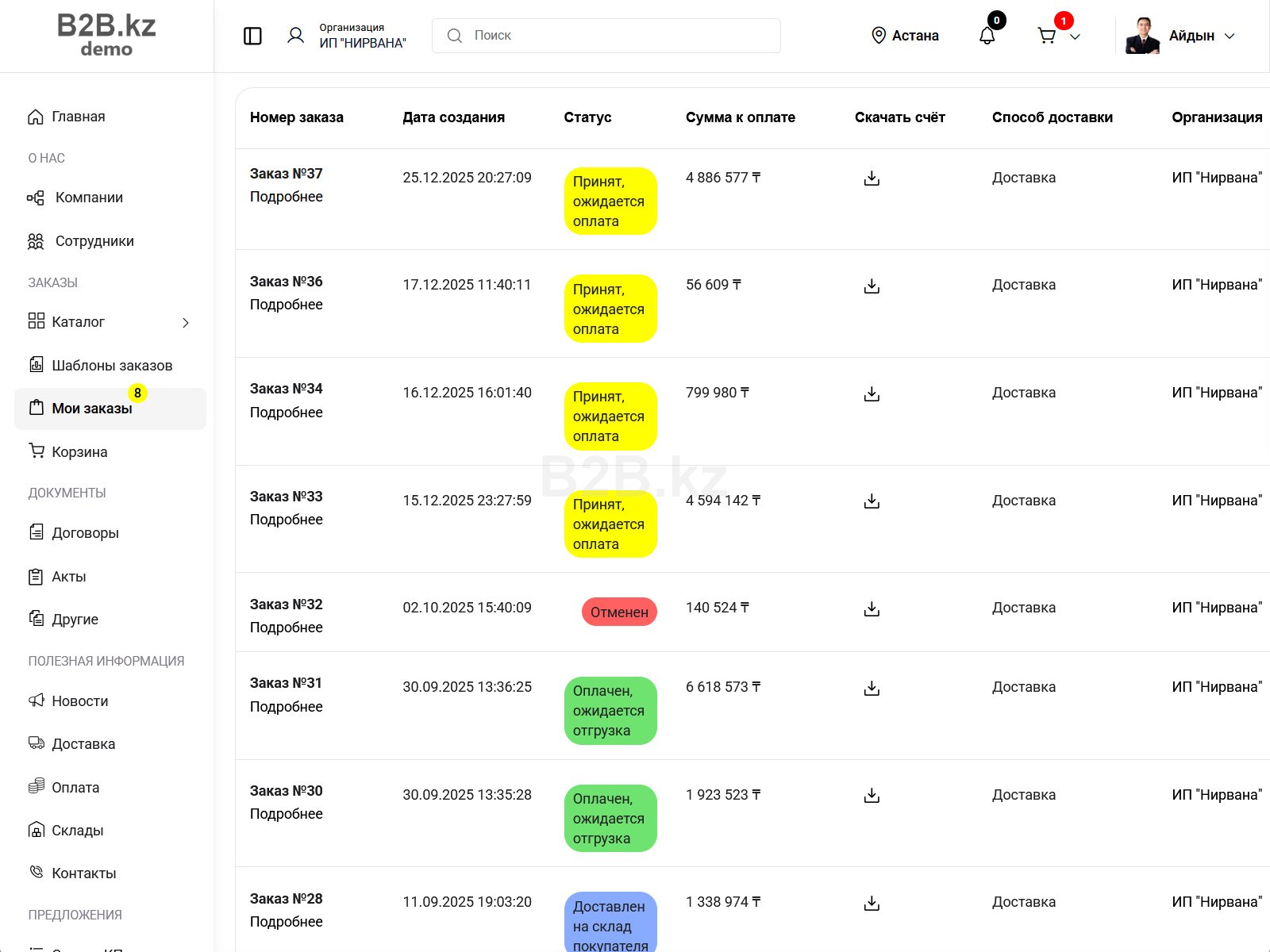
Task: Download invoice for order №37
Action: (x=872, y=178)
